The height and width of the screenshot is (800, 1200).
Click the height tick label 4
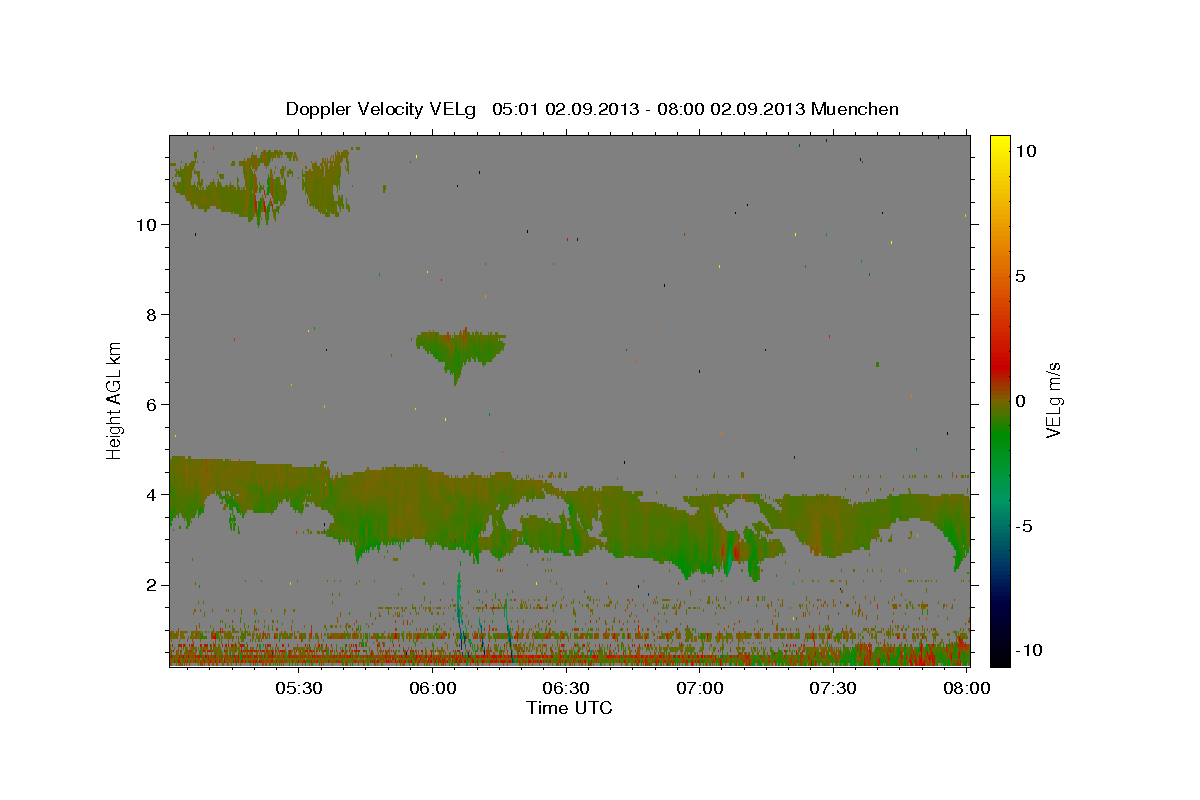152,494
